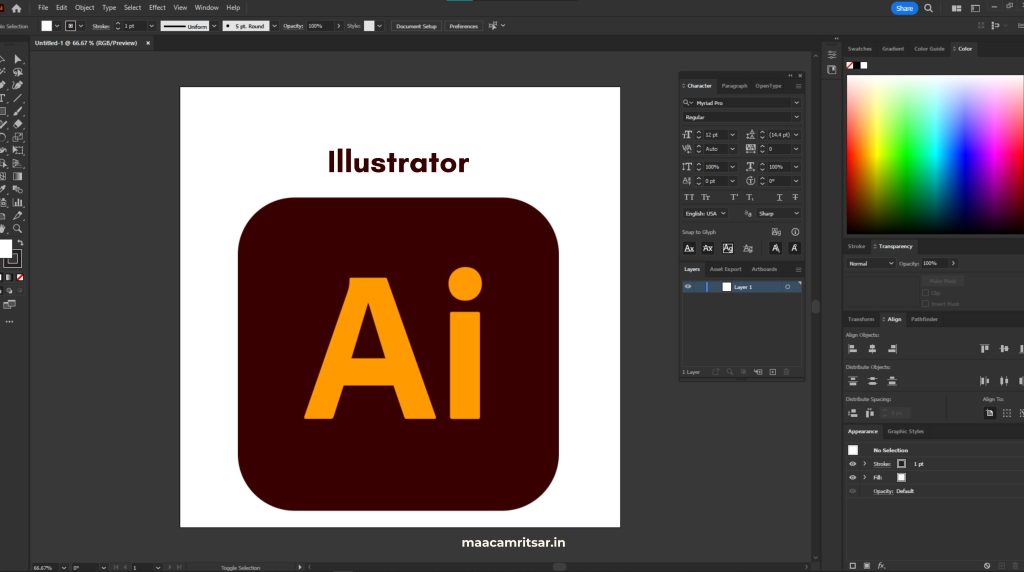This screenshot has height=572, width=1024.
Task: Click the 5 pt. Round brush definition button
Action: (x=246, y=26)
